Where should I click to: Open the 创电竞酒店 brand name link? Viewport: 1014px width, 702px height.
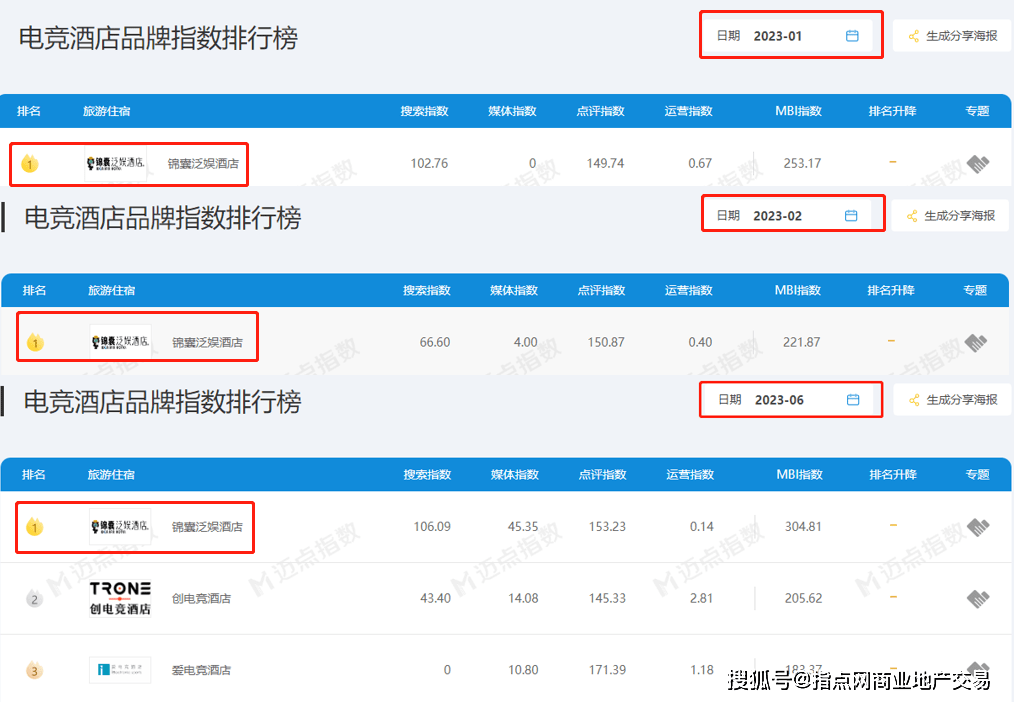click(201, 599)
